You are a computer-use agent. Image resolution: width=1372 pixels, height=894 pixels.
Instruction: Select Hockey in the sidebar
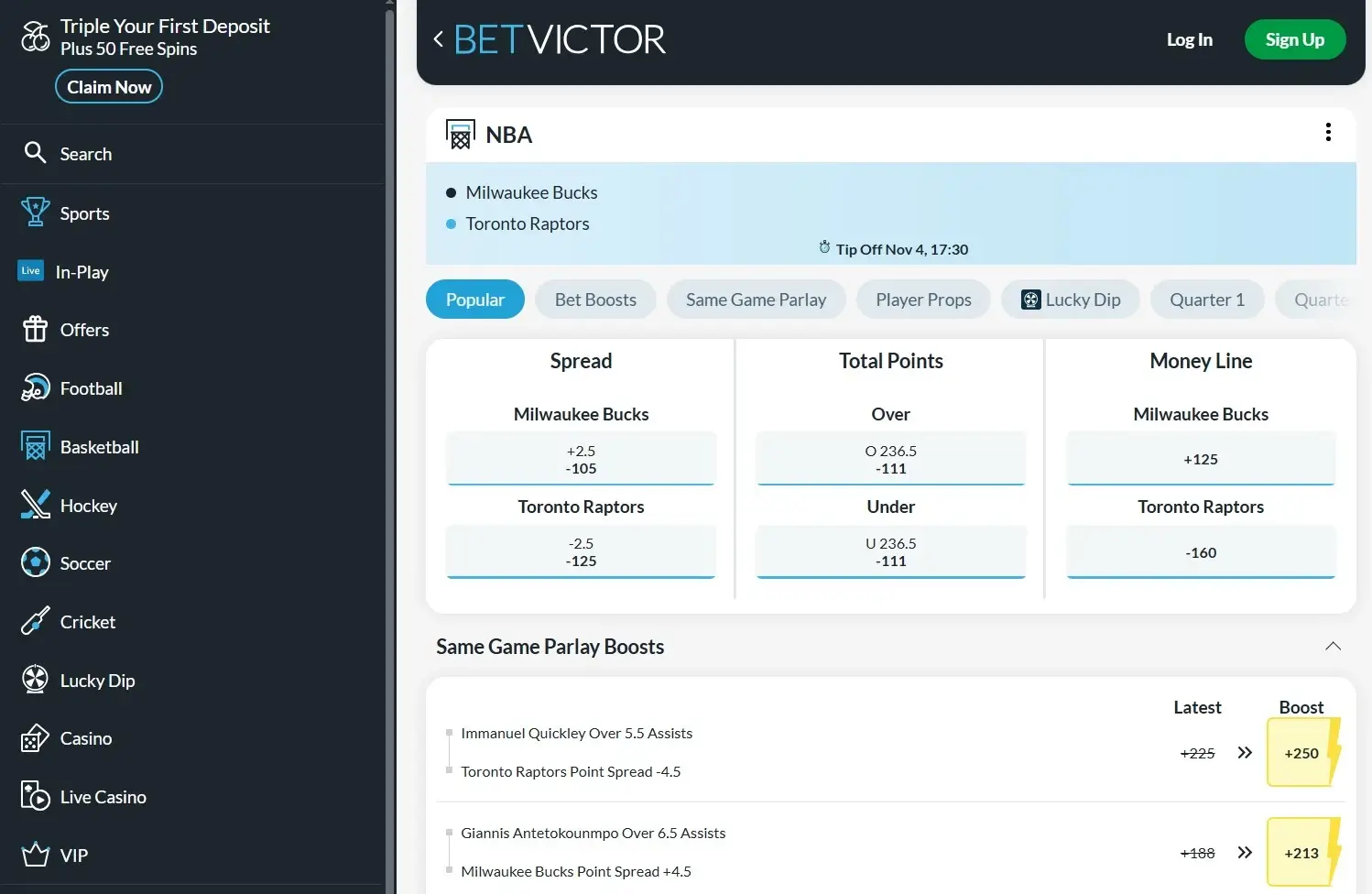88,505
